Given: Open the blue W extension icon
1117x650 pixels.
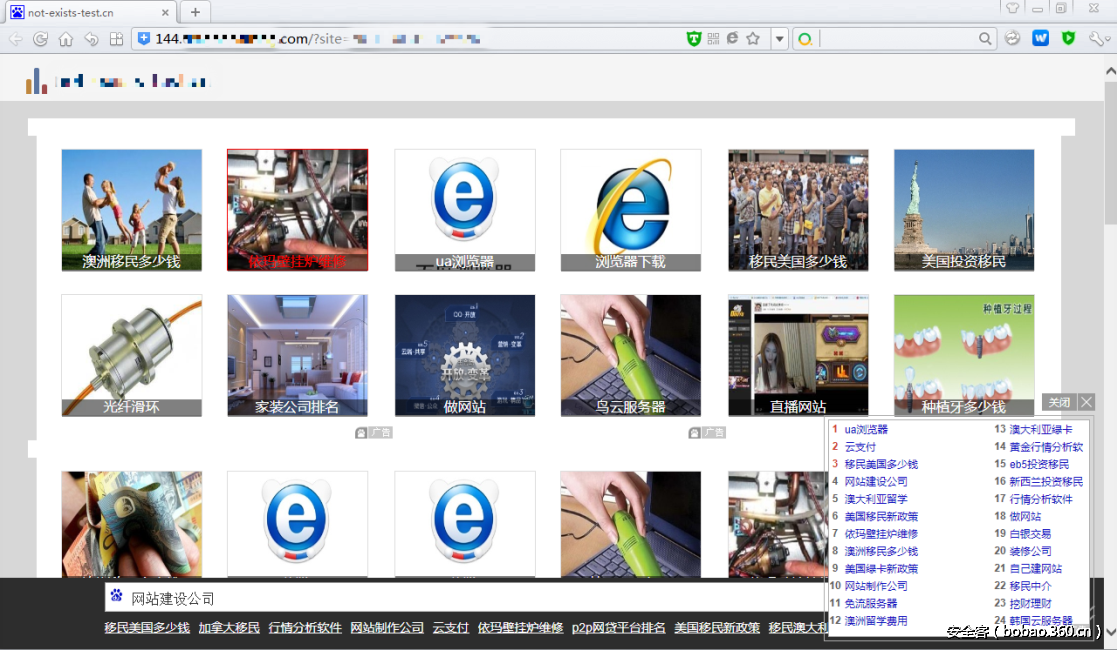Looking at the screenshot, I should 1041,38.
